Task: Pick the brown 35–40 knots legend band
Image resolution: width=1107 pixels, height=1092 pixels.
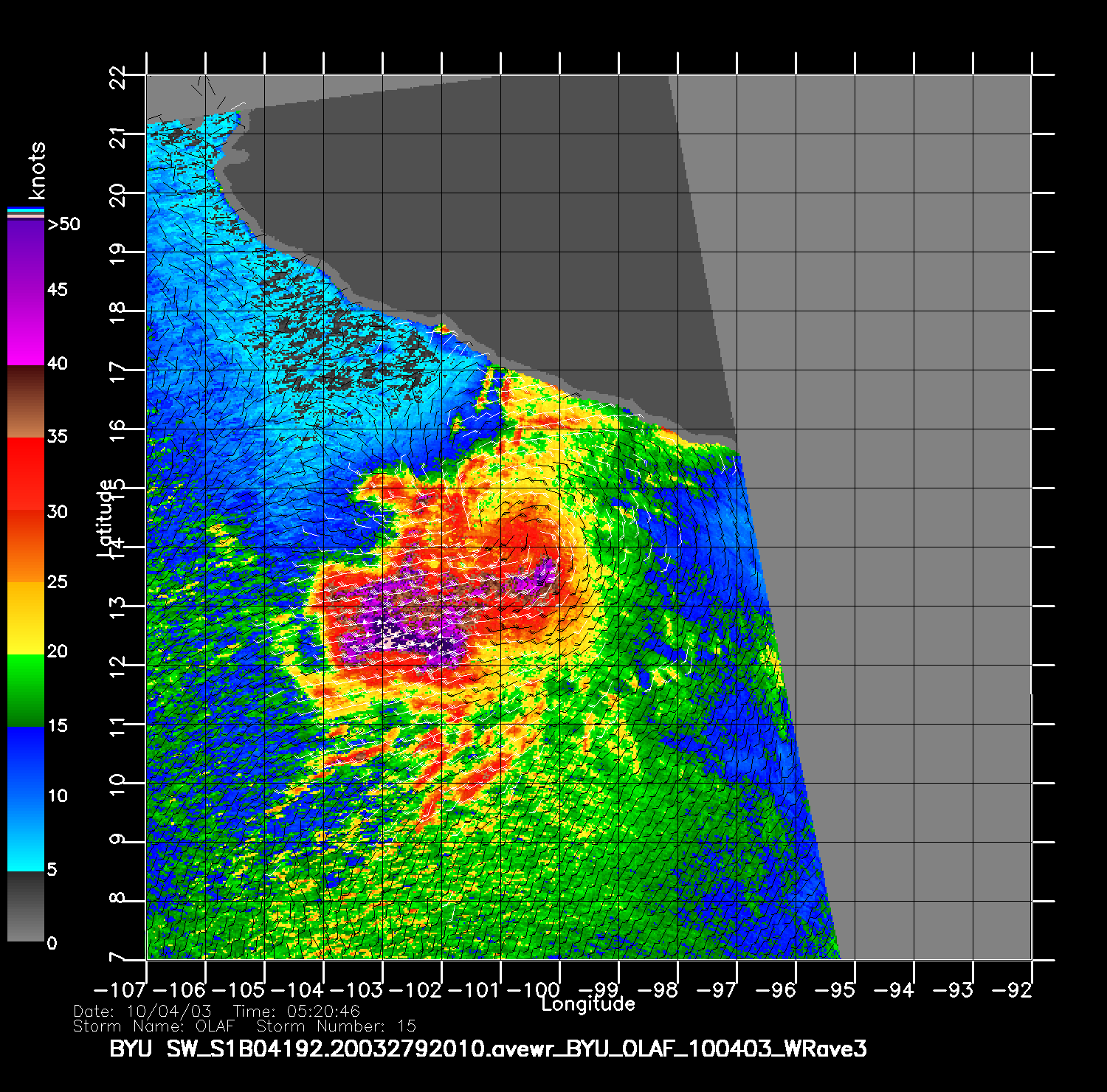Action: (x=26, y=401)
